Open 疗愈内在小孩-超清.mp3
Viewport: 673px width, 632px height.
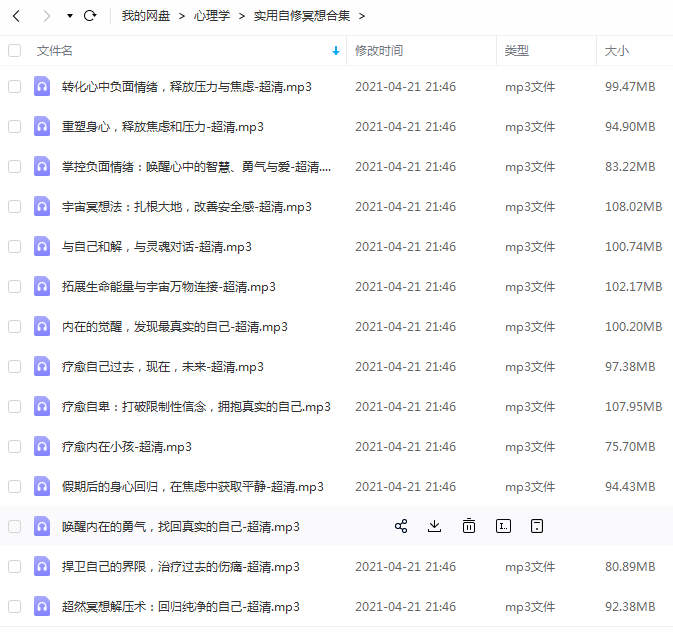127,447
